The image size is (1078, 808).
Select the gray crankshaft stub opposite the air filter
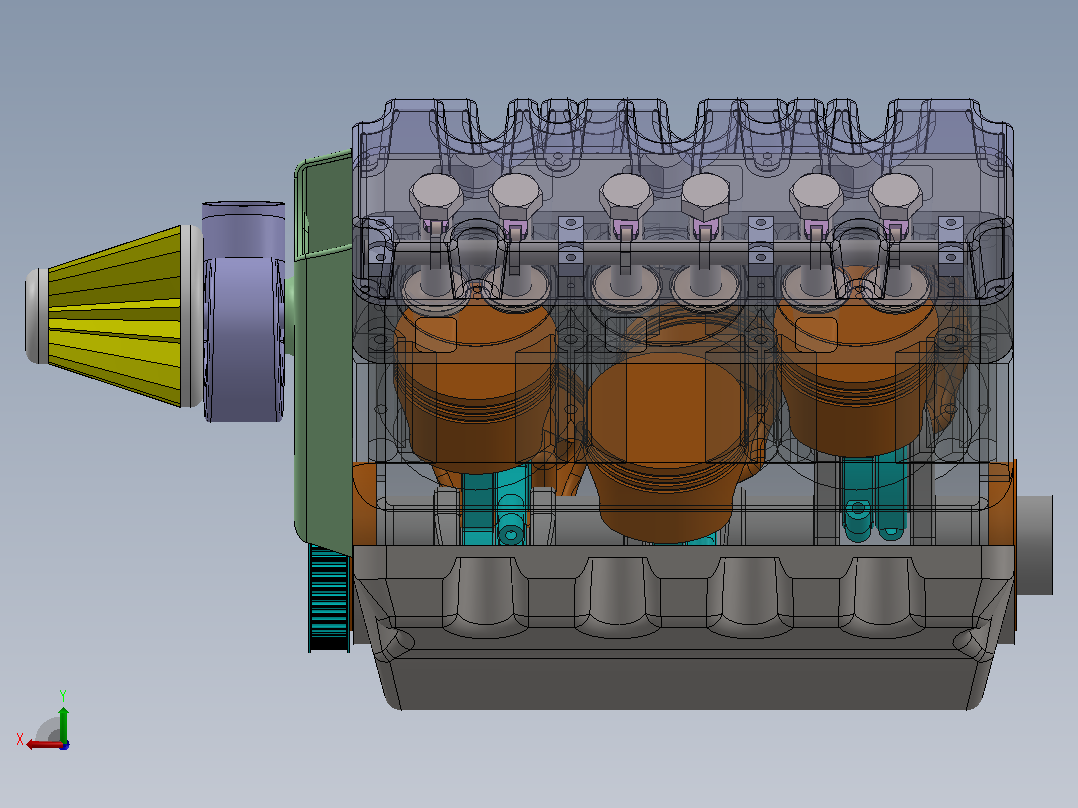(x=1034, y=545)
